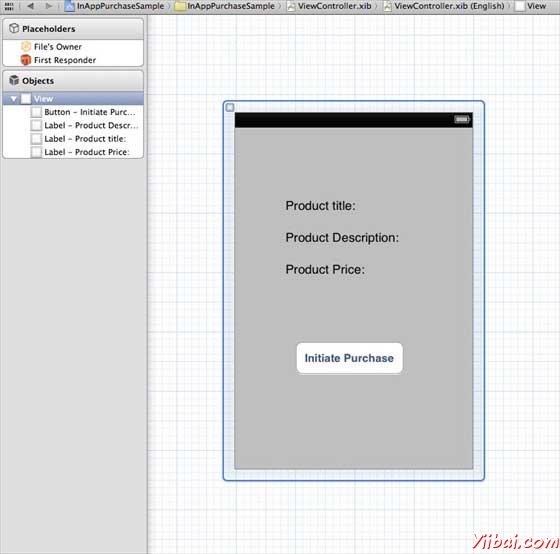
Task: Select the Product Price: label on canvas
Action: [325, 269]
